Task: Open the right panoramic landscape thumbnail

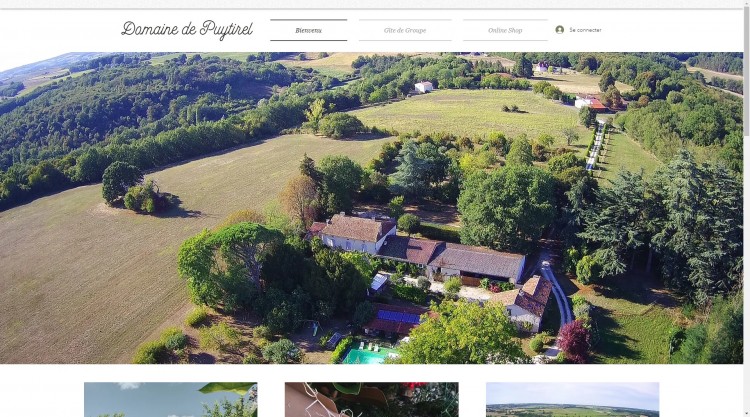Action: click(573, 399)
